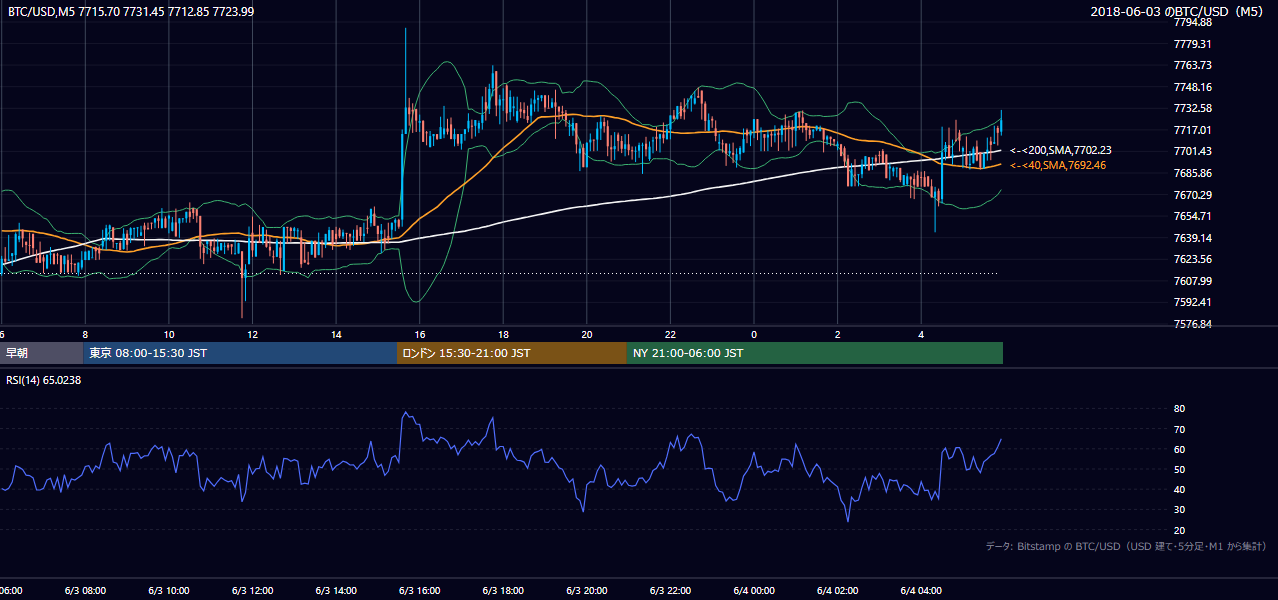Click price axis value 7763.73
Image resolution: width=1278 pixels, height=600 pixels.
tap(1193, 65)
